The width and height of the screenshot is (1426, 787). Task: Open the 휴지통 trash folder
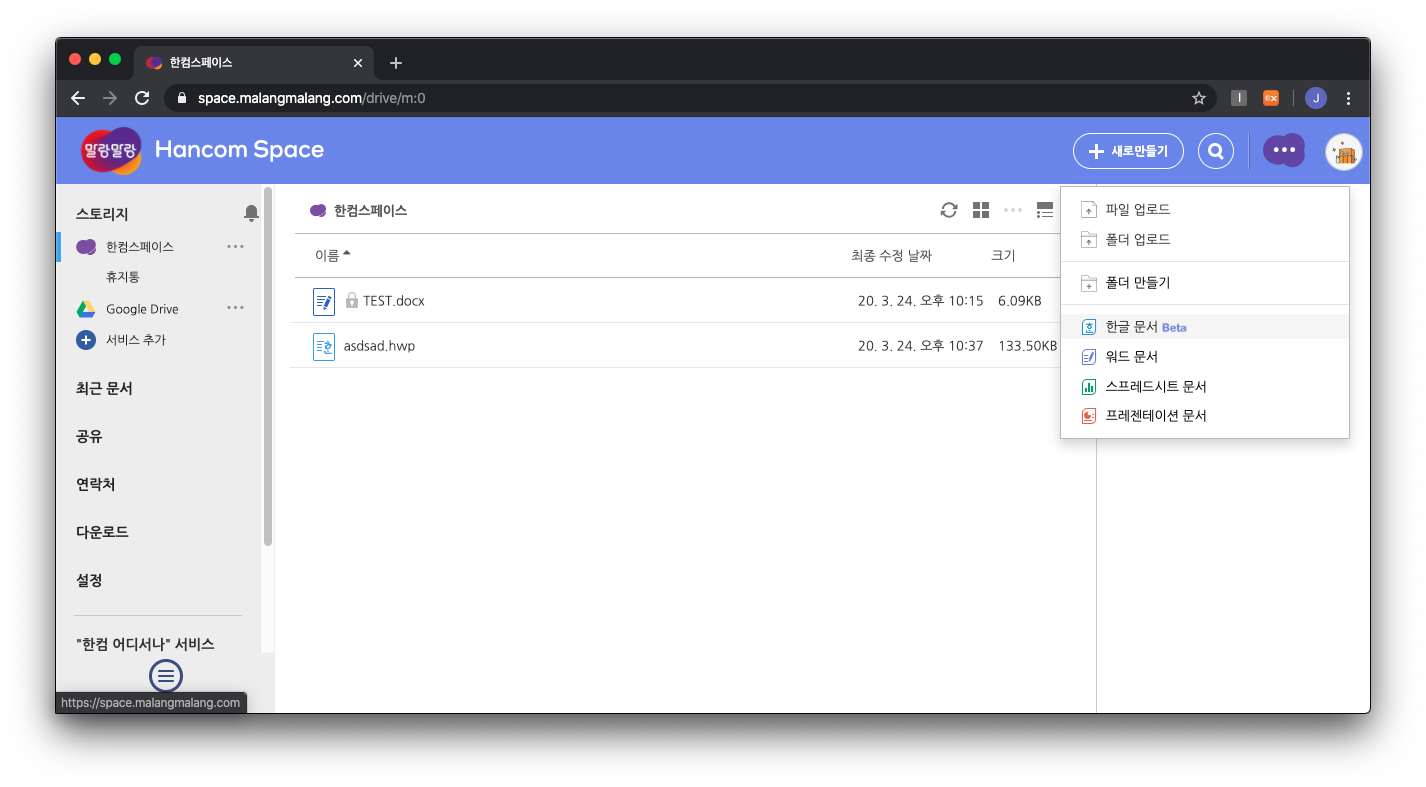pyautogui.click(x=122, y=276)
